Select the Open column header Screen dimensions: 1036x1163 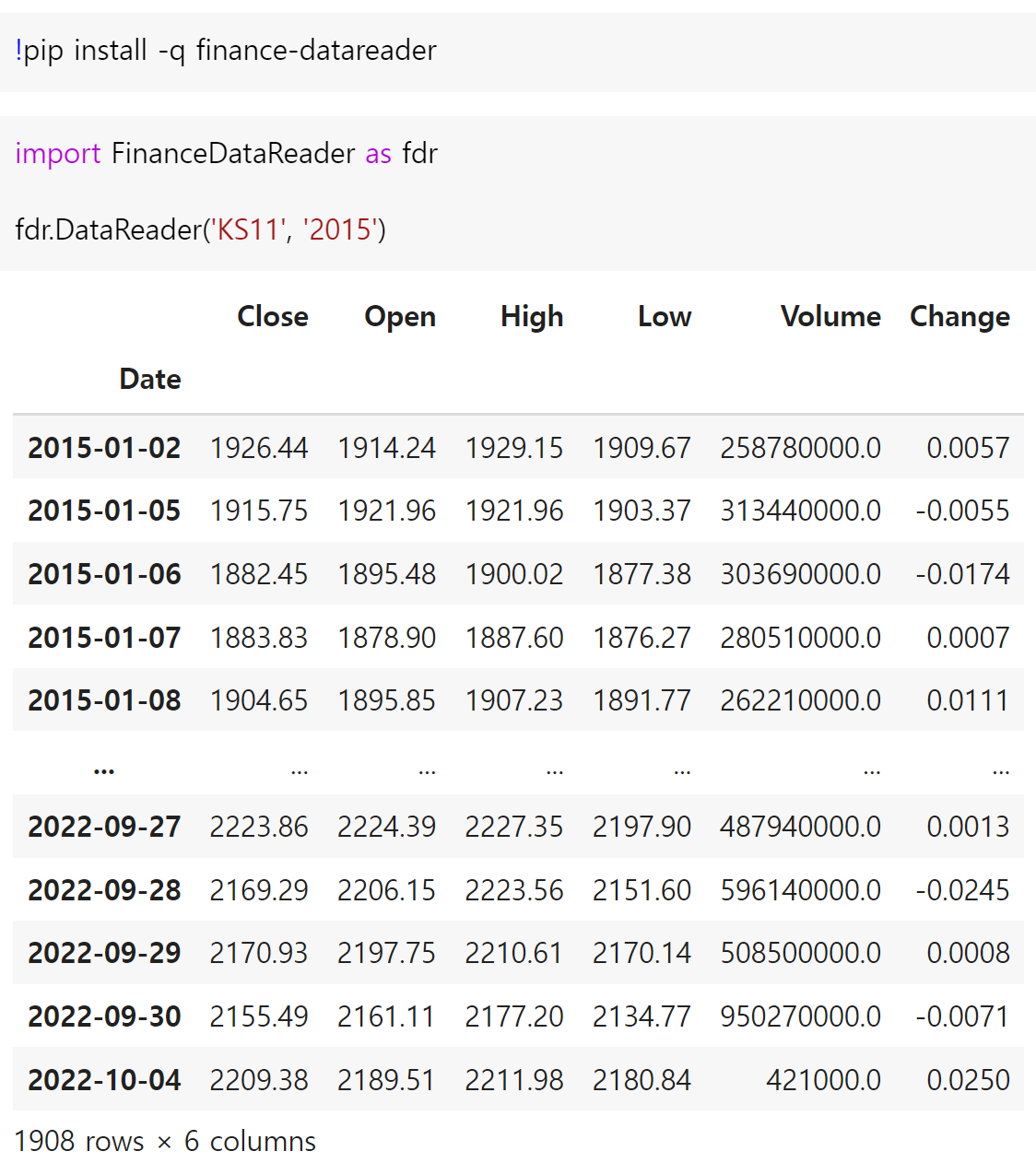(400, 316)
